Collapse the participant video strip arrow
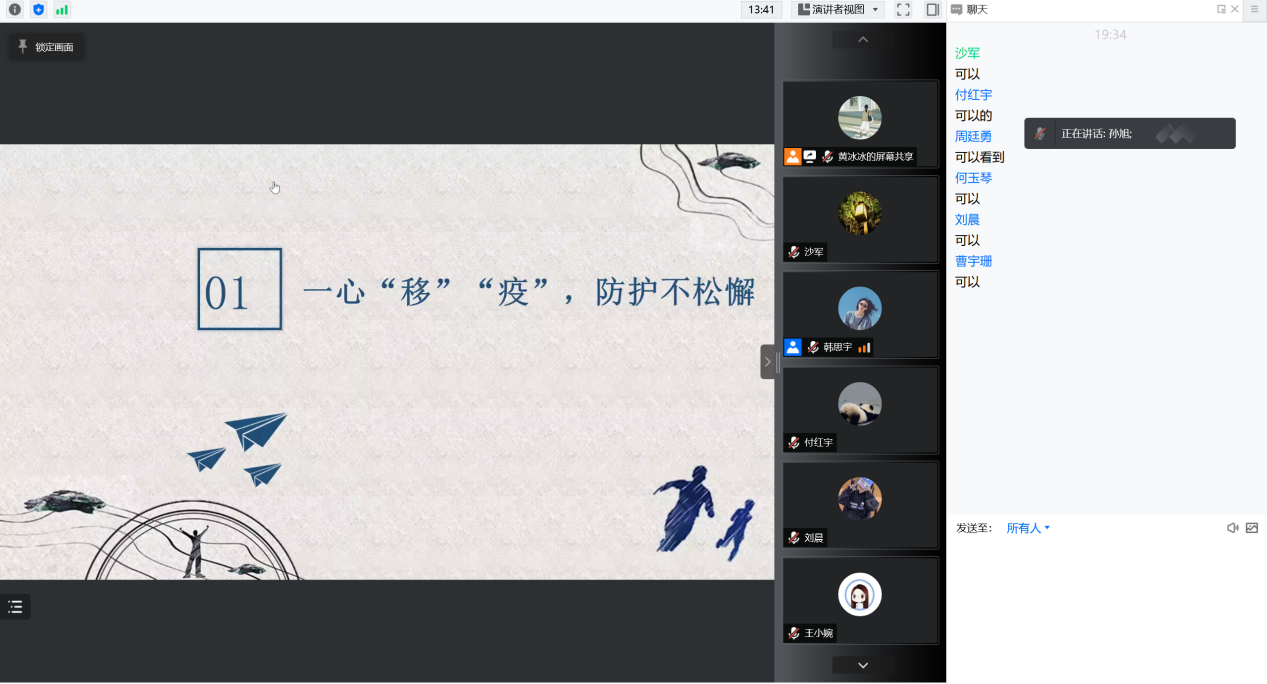This screenshot has width=1267, height=684. pos(767,362)
